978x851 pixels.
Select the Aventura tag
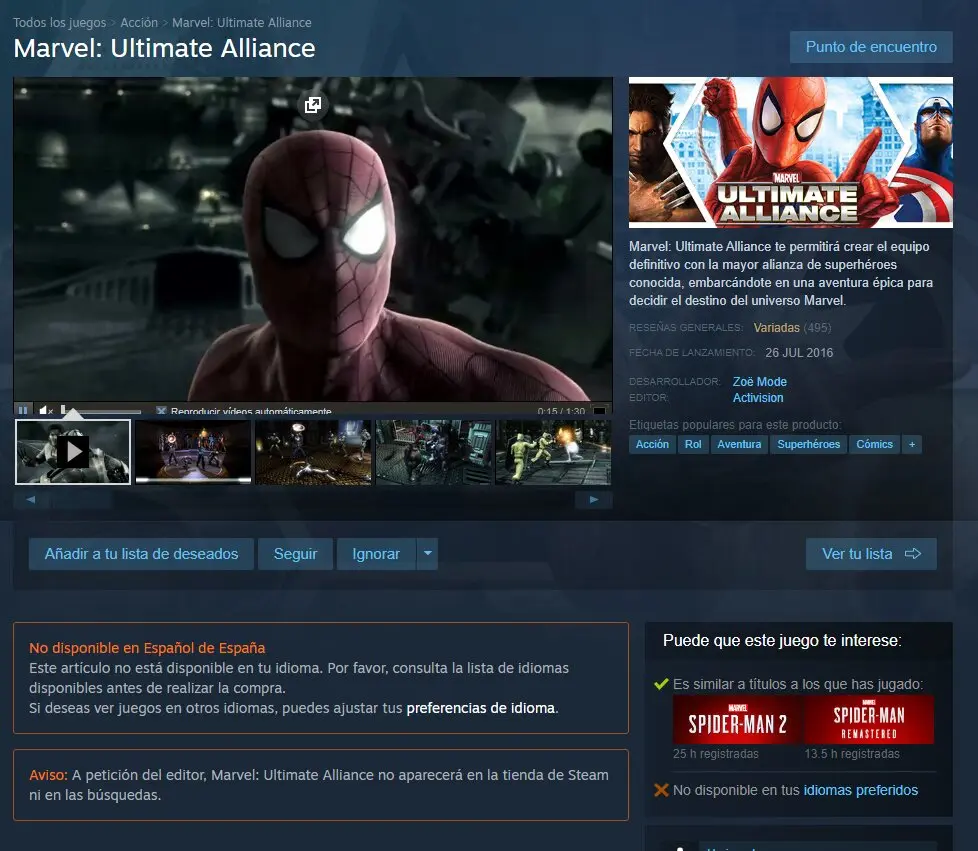(x=739, y=444)
